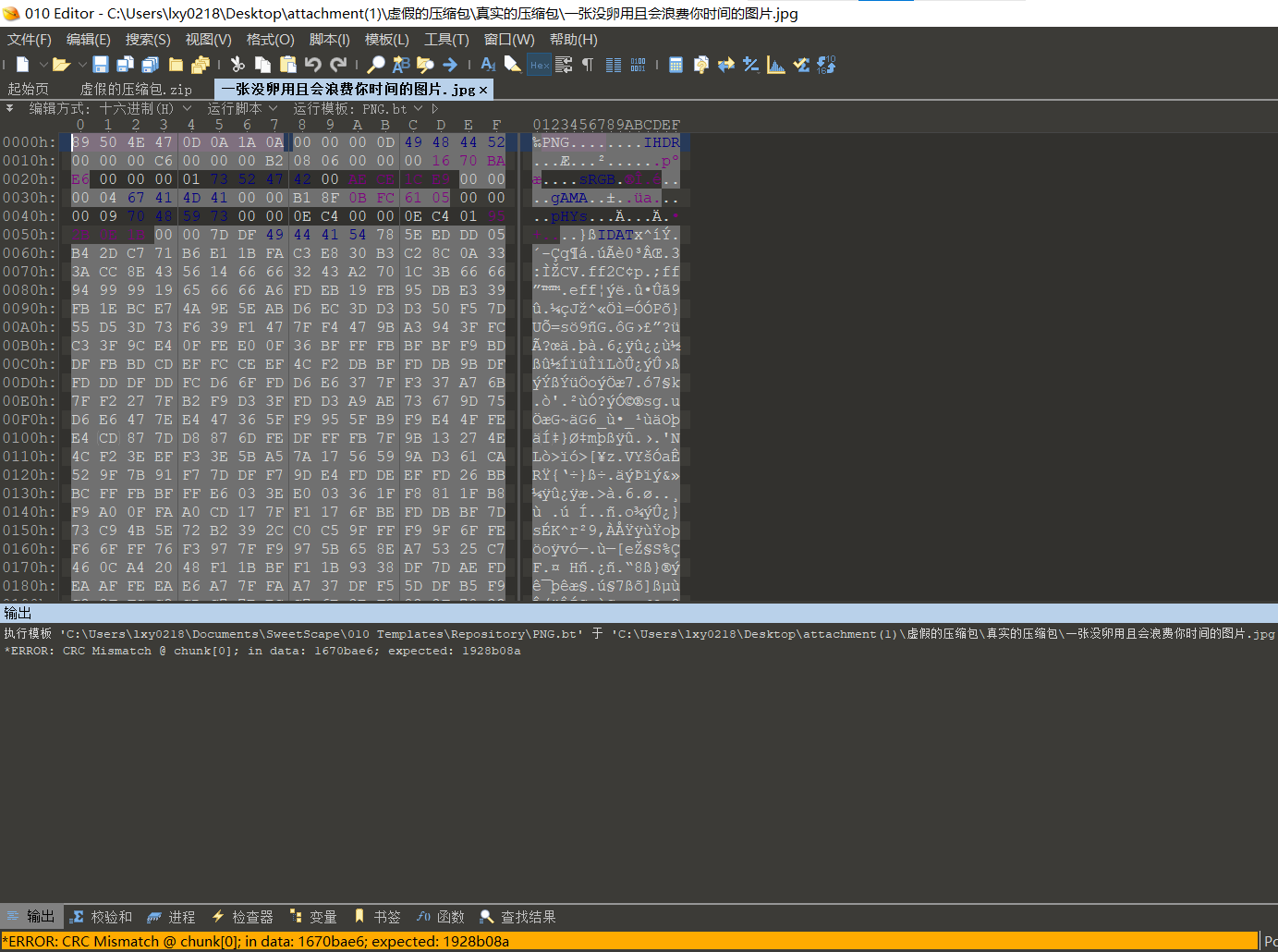
Task: Open the 模板(L) menu
Action: tap(386, 40)
